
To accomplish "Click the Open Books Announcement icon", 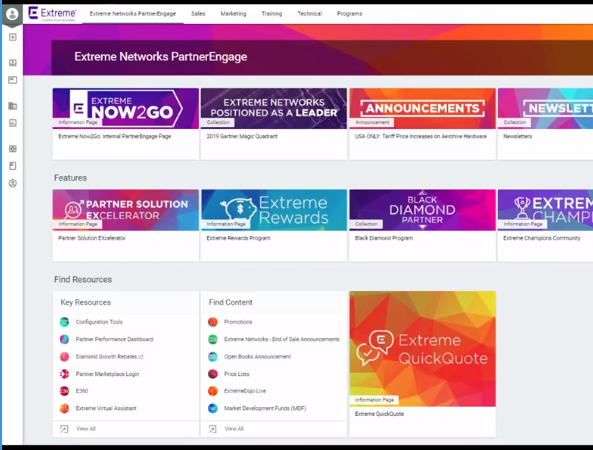I will coord(213,357).
